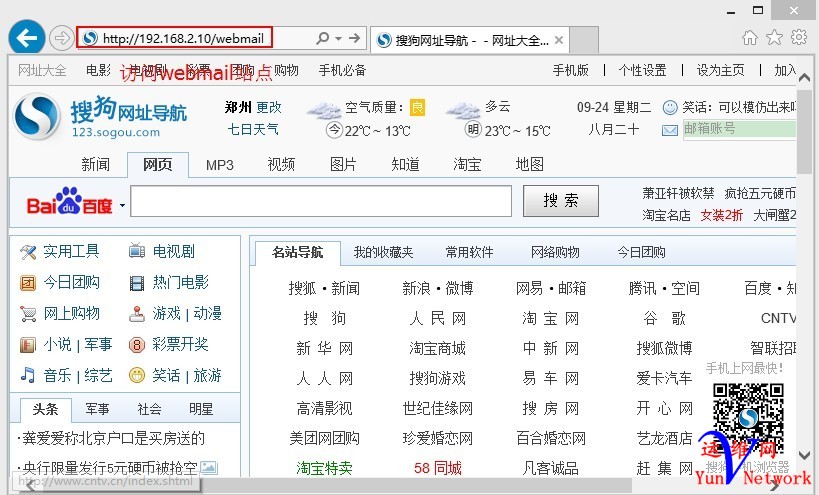
Task: Click the Baidu logo
Action: tap(69, 202)
